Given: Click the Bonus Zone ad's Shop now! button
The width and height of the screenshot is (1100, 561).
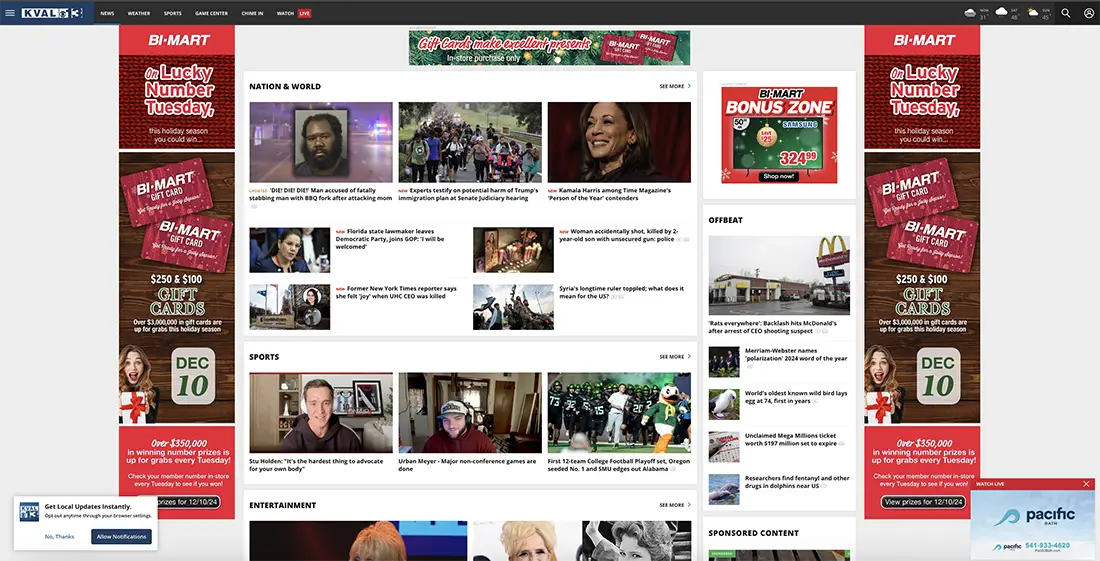Looking at the screenshot, I should [x=779, y=176].
